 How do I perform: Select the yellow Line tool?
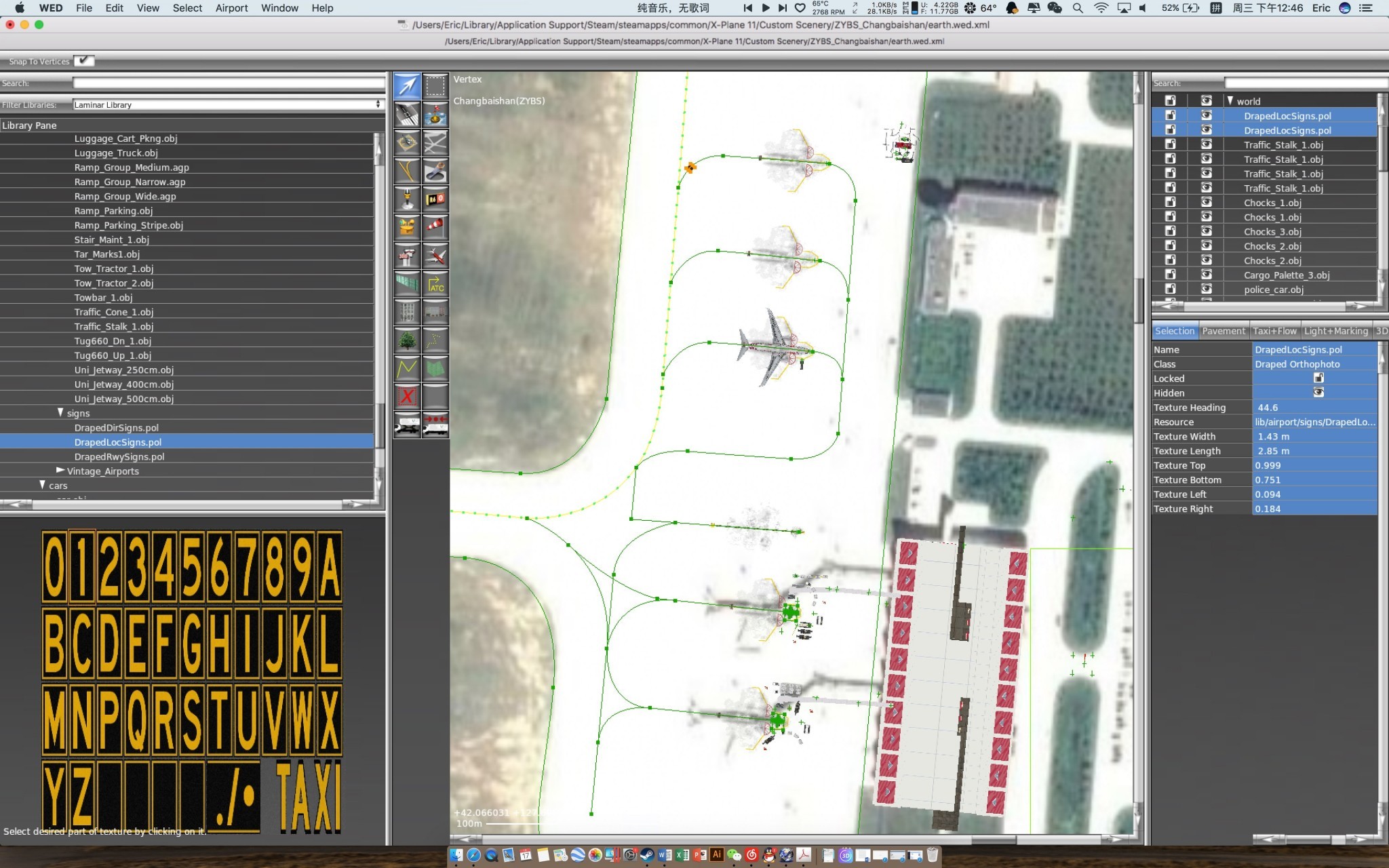(x=407, y=369)
